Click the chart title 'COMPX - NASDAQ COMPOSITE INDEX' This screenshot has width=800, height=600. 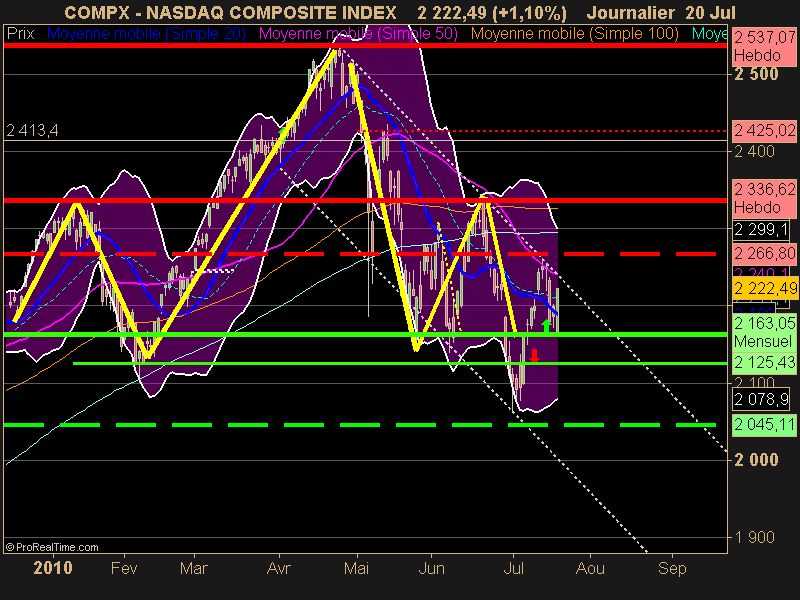[x=230, y=12]
